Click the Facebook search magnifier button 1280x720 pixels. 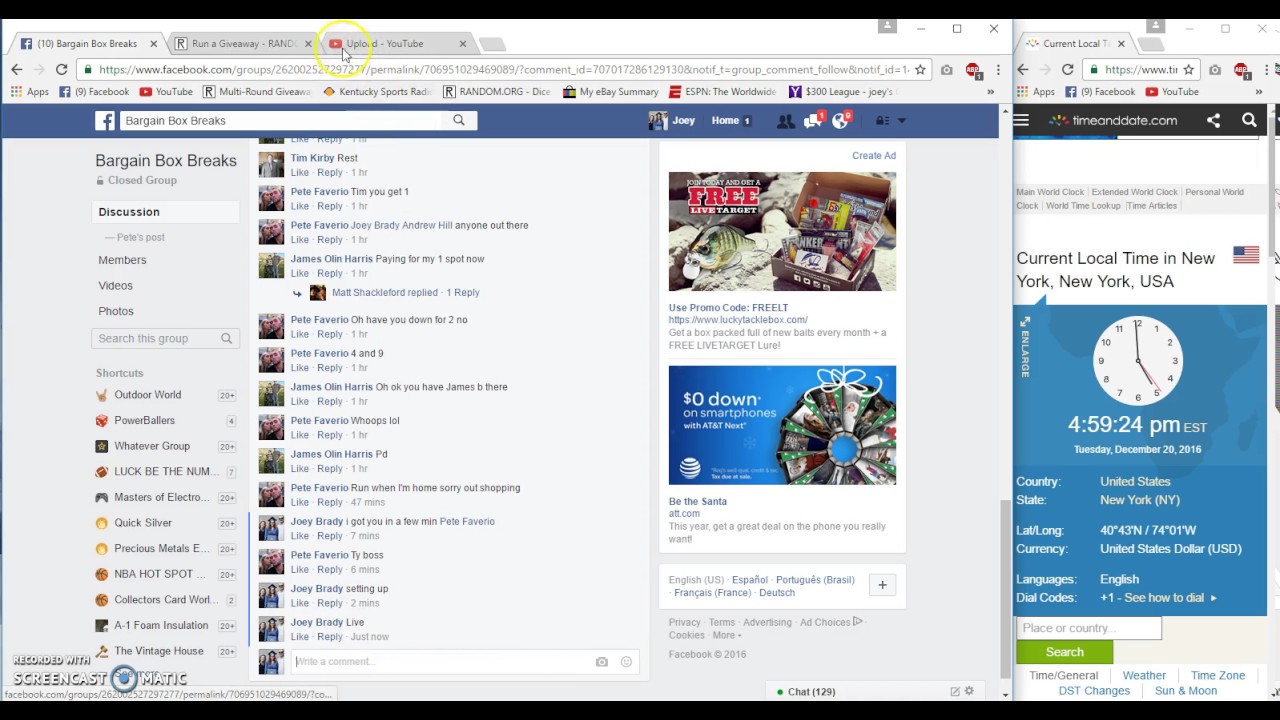point(459,120)
